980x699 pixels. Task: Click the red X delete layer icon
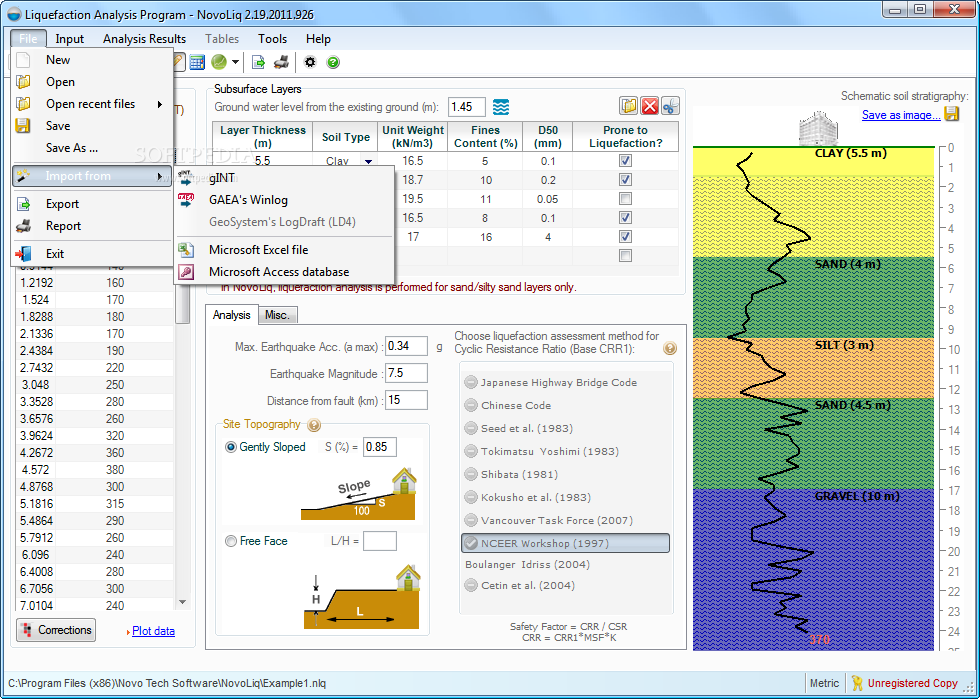(649, 106)
